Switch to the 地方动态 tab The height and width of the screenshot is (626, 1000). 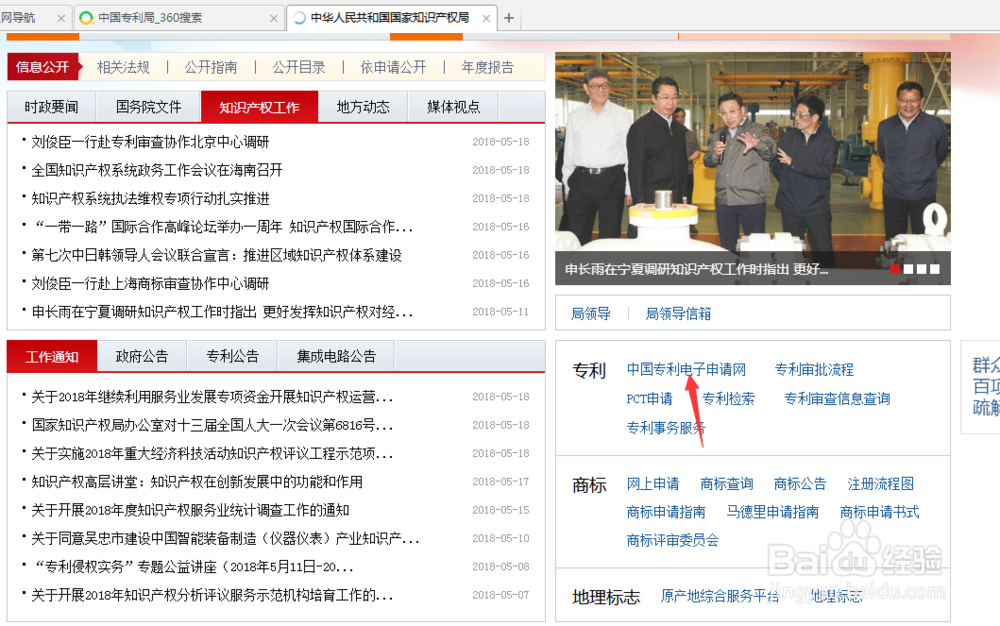(363, 106)
